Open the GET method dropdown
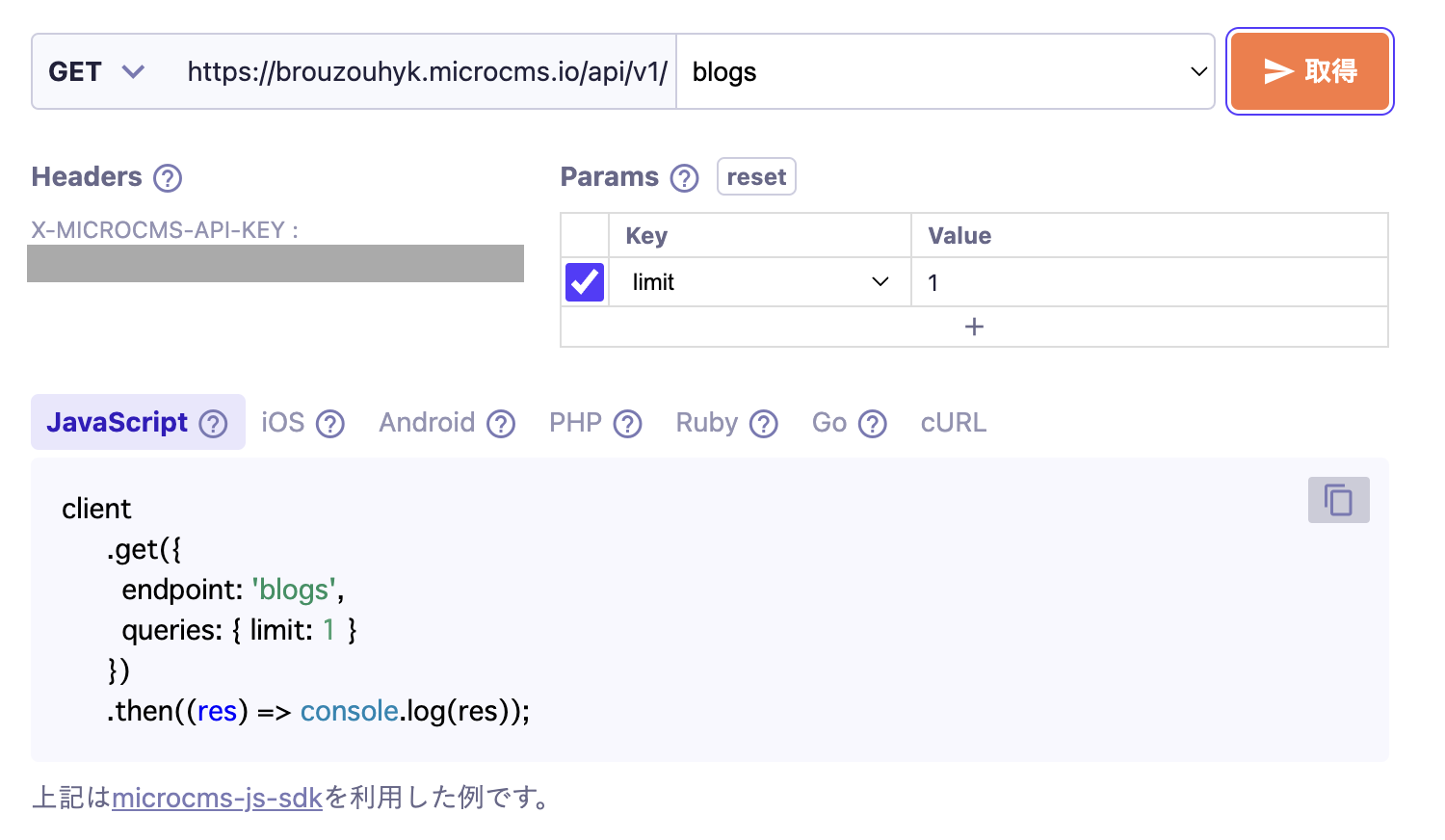 pyautogui.click(x=96, y=70)
